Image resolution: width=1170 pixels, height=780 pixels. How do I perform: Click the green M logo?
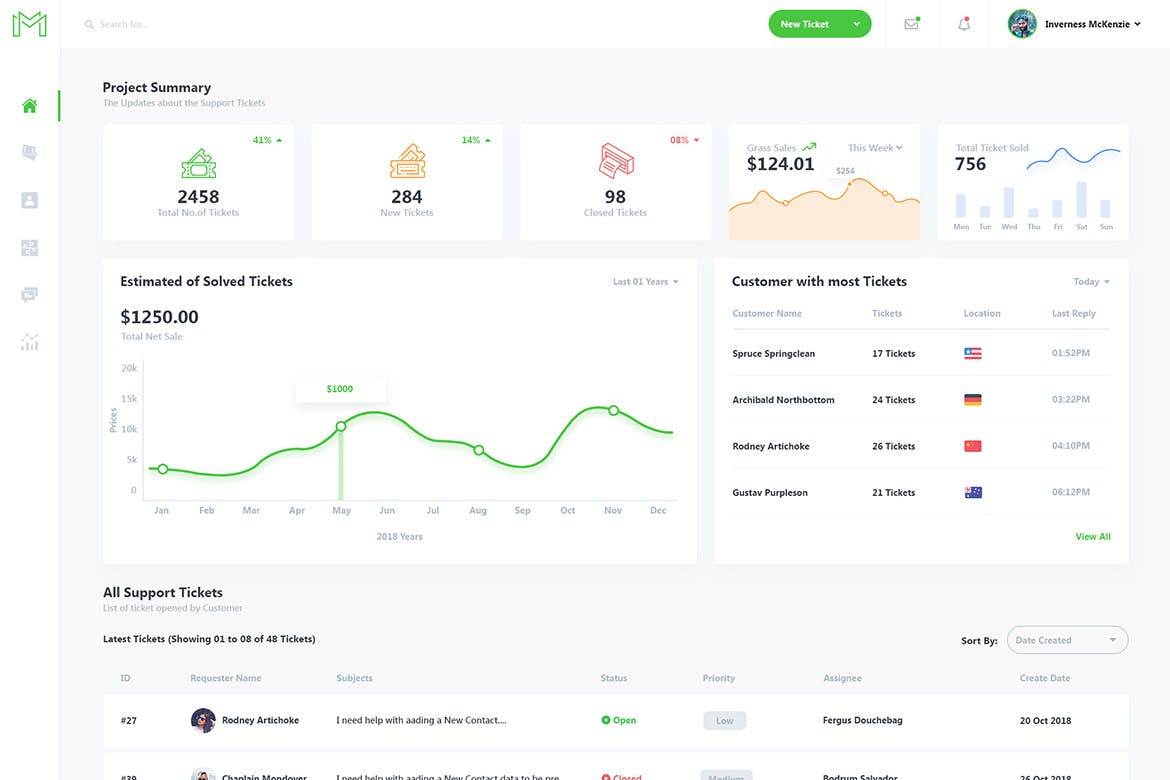pyautogui.click(x=29, y=24)
